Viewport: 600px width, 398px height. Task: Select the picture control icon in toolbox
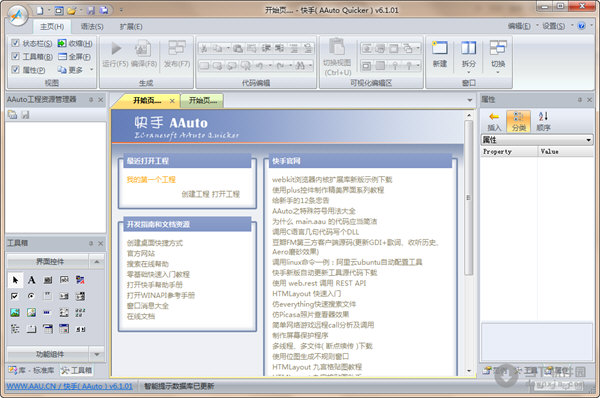click(x=15, y=313)
